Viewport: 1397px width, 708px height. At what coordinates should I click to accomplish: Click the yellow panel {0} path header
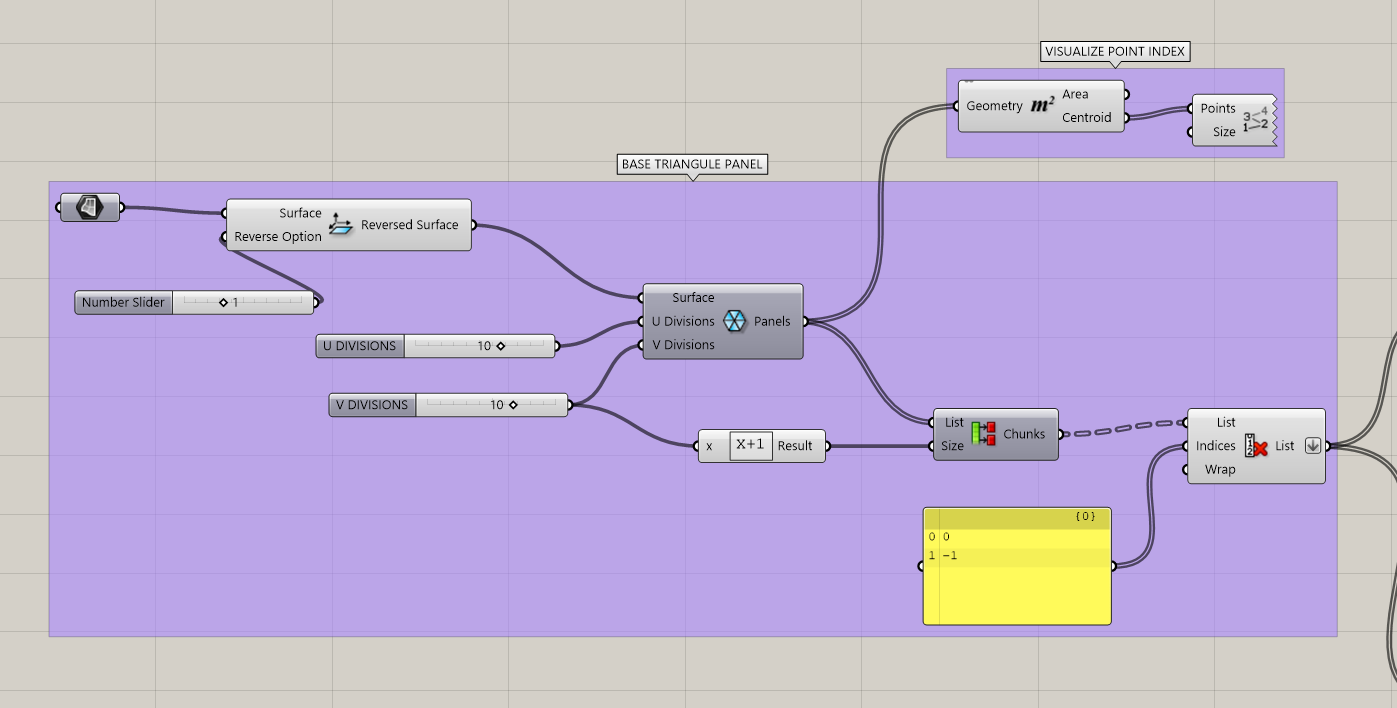[1085, 517]
